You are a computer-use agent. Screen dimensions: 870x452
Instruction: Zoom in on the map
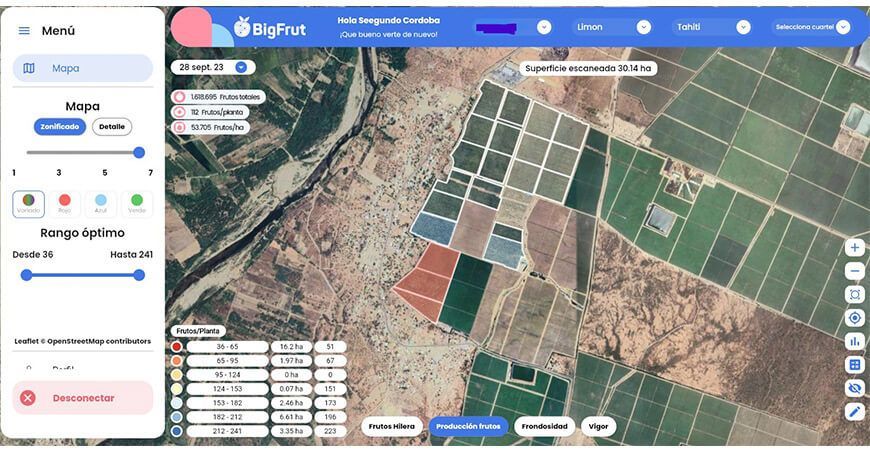(x=854, y=248)
